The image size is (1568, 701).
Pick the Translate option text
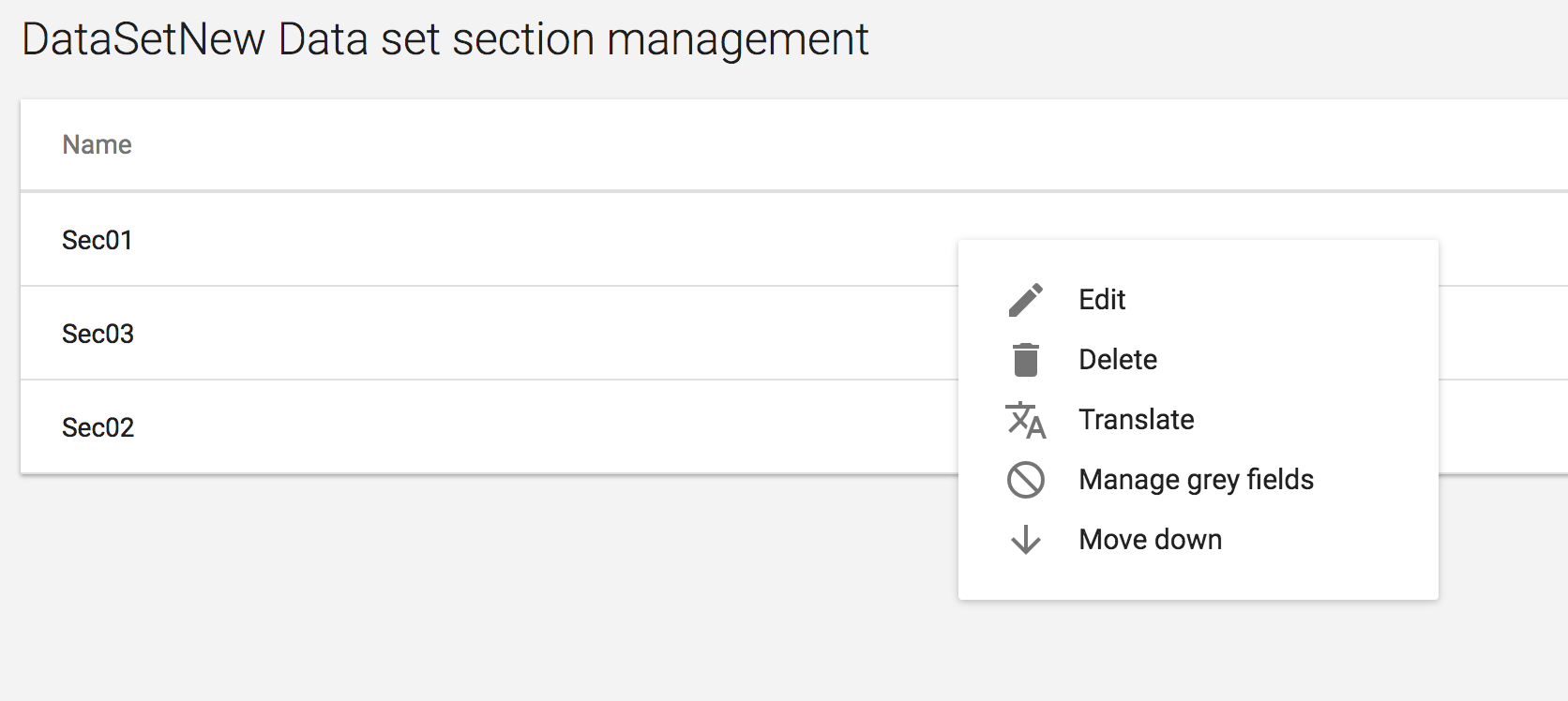point(1137,420)
